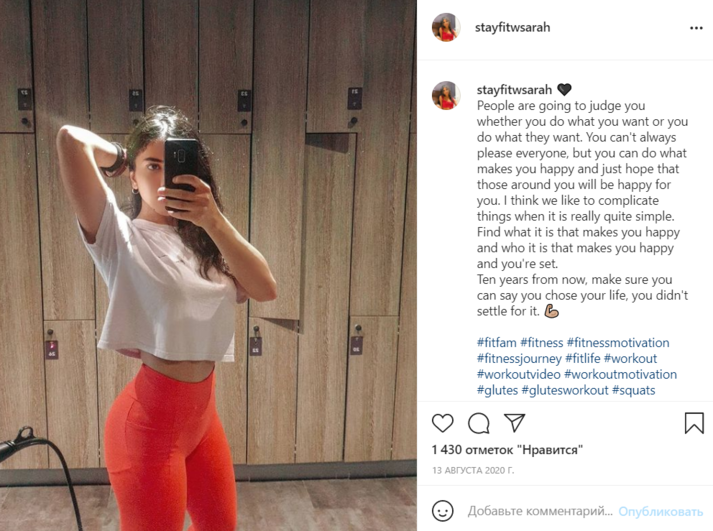Image resolution: width=713 pixels, height=531 pixels.
Task: Open the #fitnessjourney hashtag
Action: pyautogui.click(x=519, y=358)
